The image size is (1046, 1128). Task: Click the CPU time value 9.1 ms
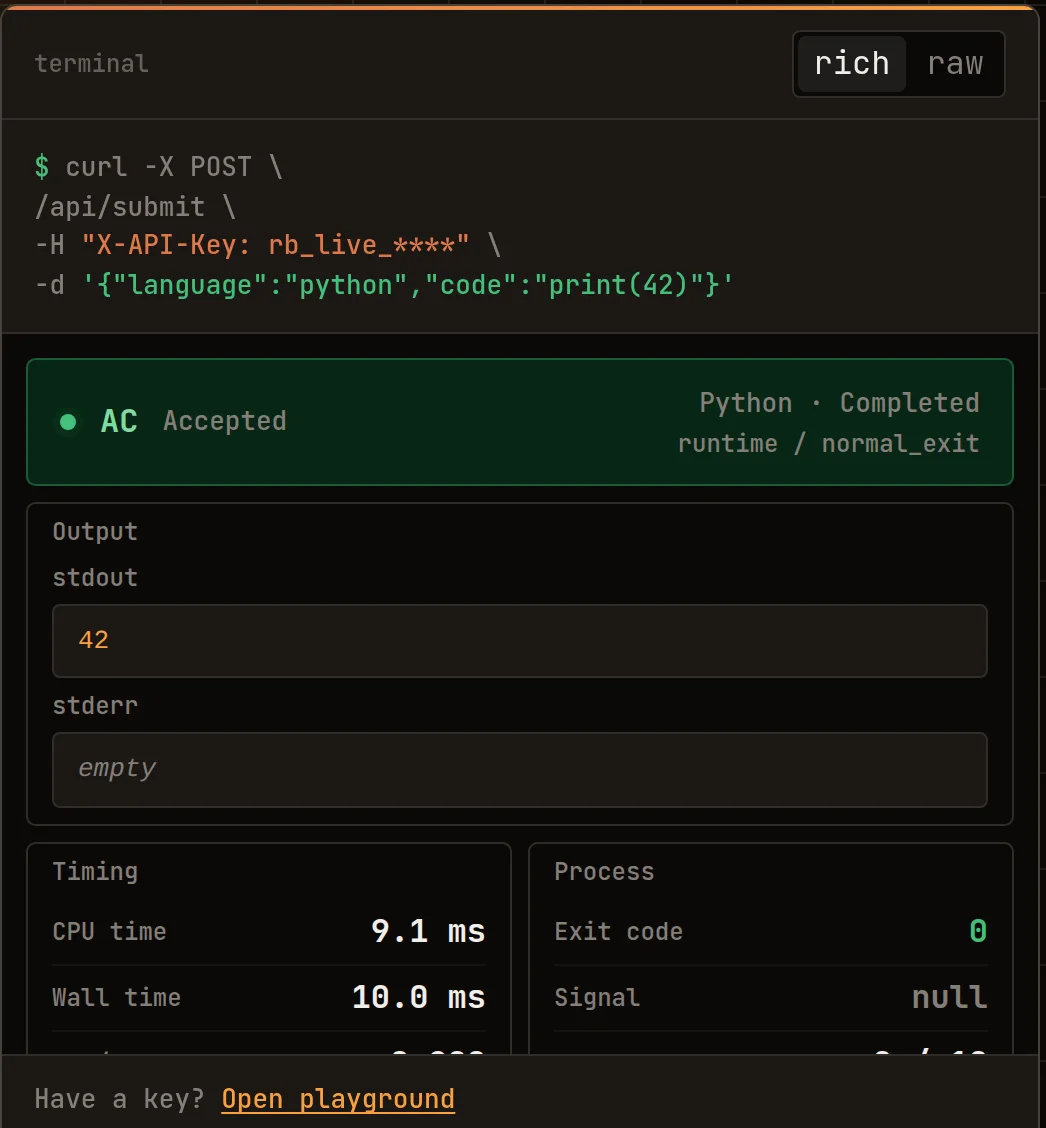tap(428, 931)
